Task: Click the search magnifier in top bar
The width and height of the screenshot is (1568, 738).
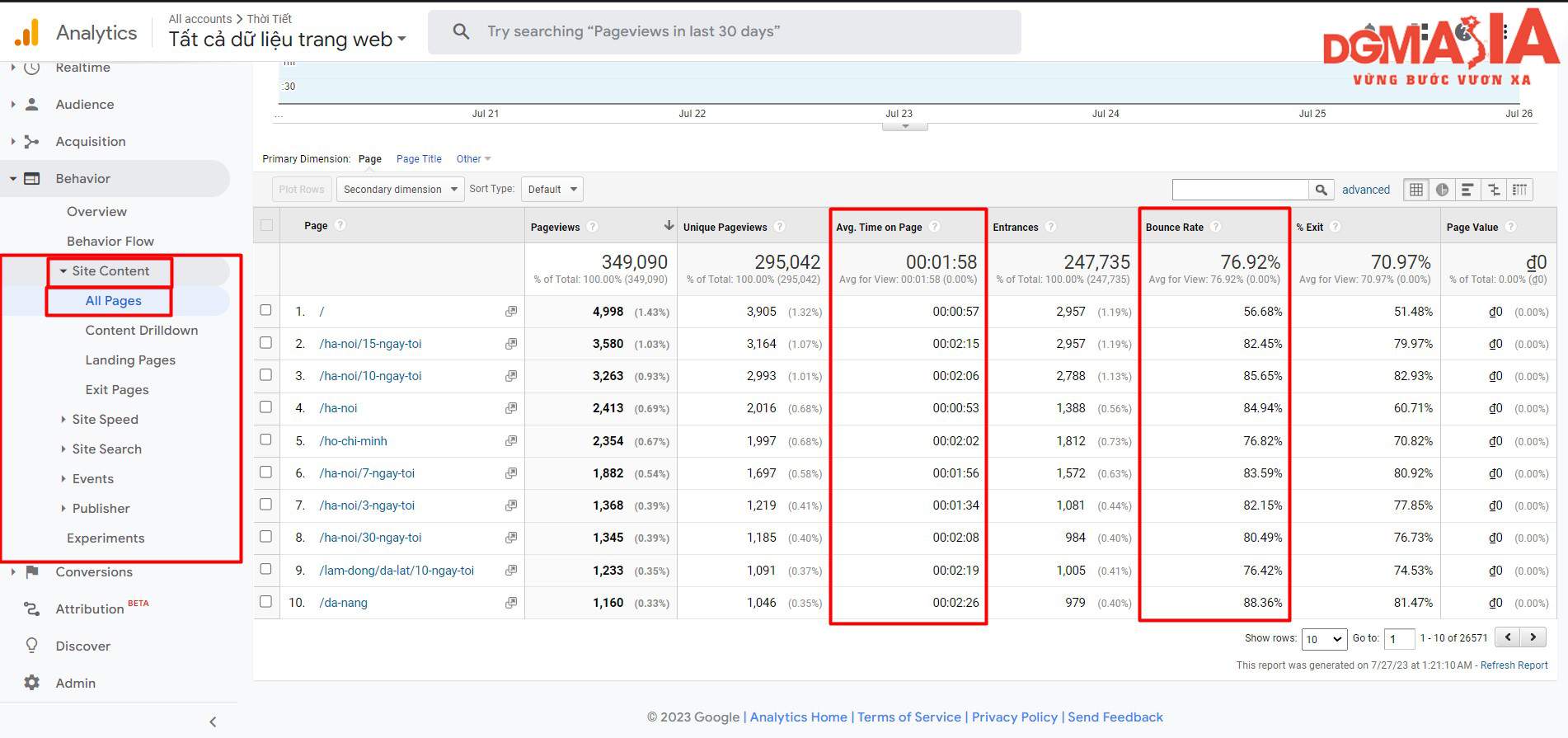Action: (462, 31)
